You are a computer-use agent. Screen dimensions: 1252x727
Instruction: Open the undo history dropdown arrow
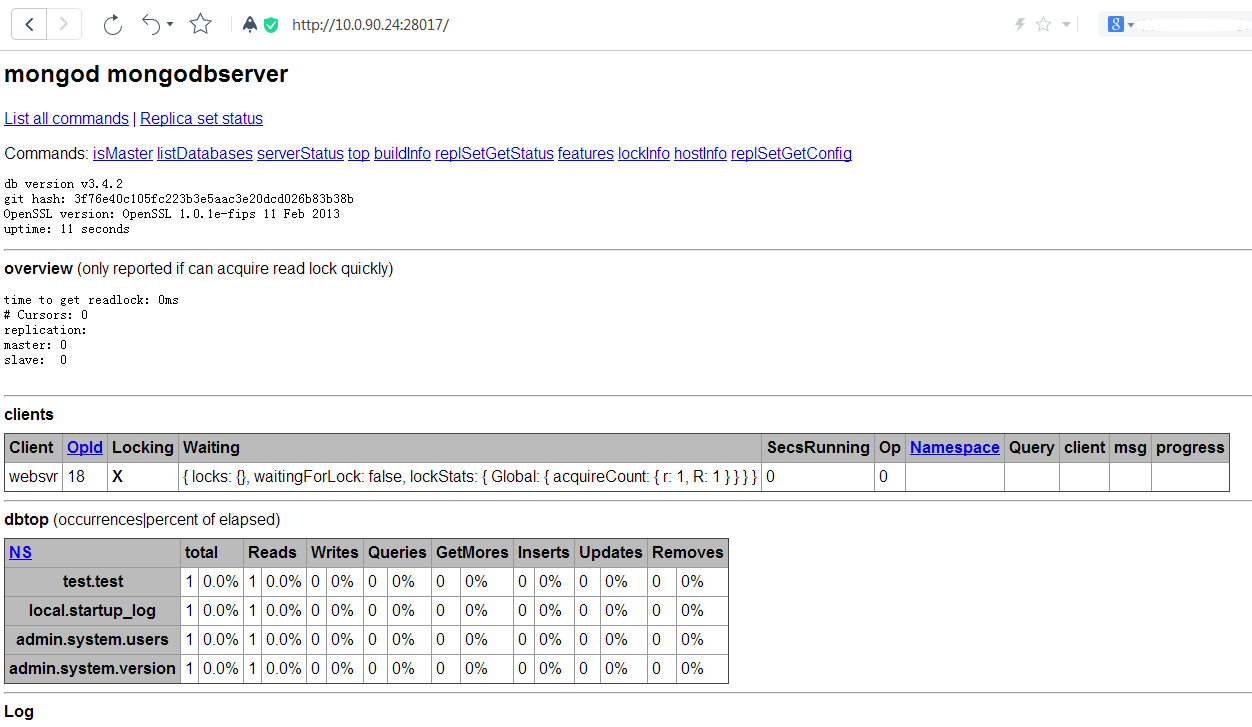(x=170, y=25)
